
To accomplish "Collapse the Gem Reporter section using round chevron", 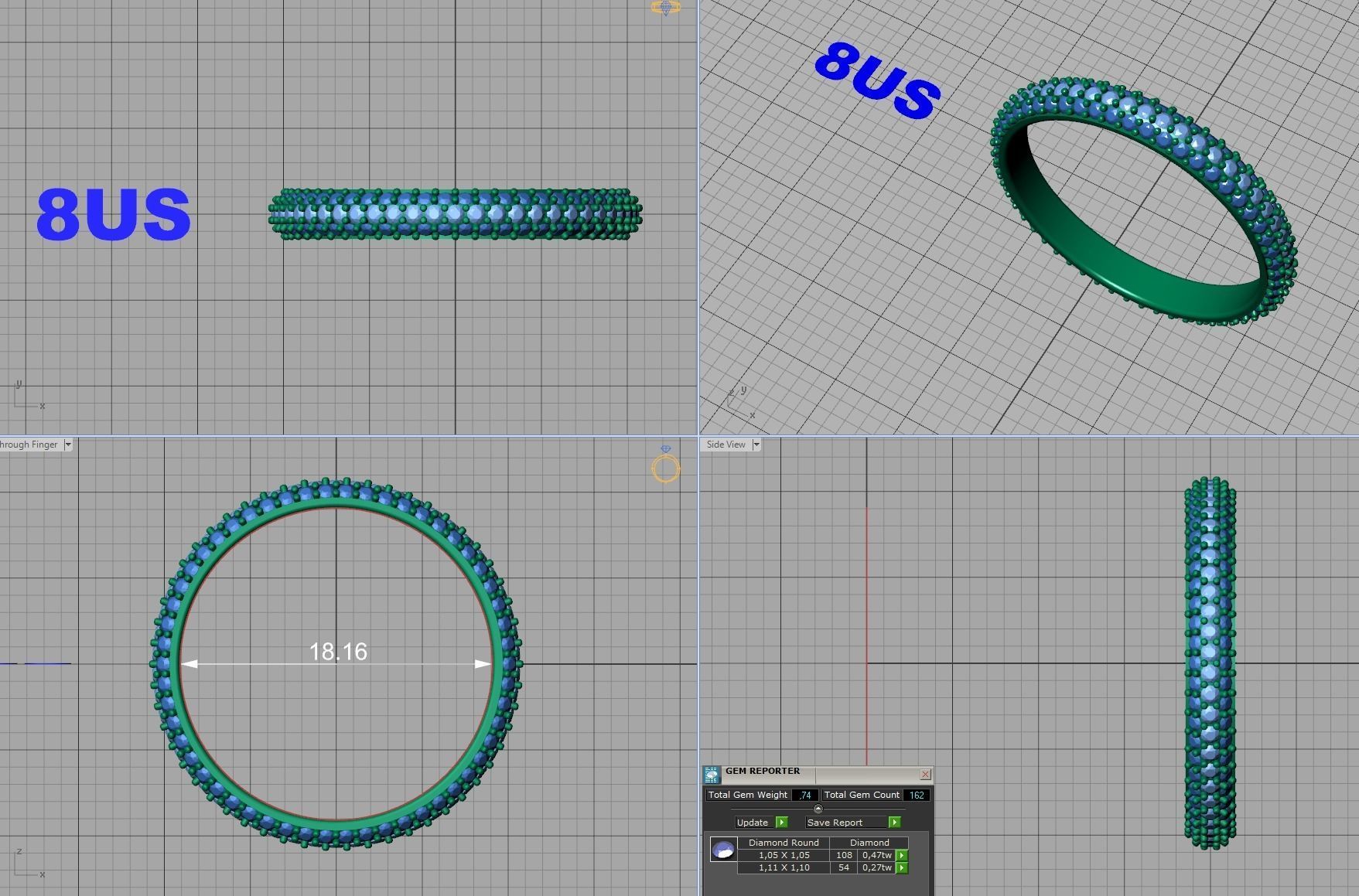I will [818, 809].
